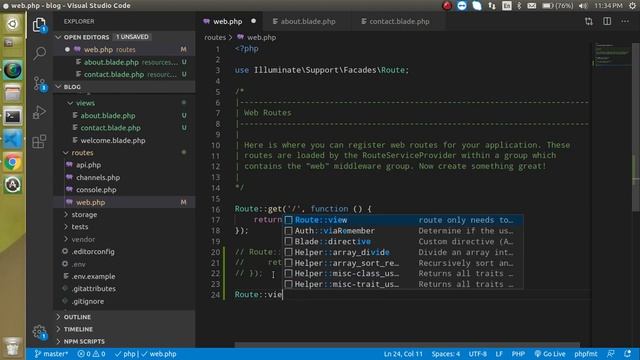The height and width of the screenshot is (360, 640).
Task: Expand the Outline panel
Action: pos(124,317)
